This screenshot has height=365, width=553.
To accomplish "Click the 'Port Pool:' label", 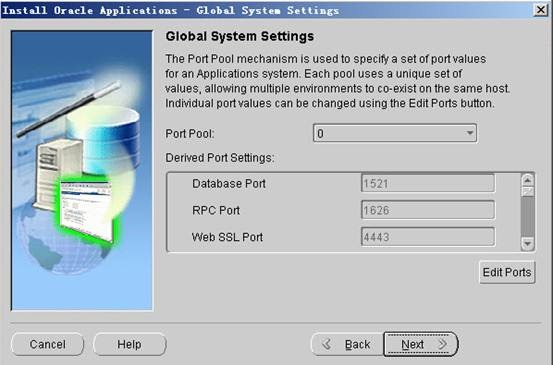I will click(x=190, y=134).
